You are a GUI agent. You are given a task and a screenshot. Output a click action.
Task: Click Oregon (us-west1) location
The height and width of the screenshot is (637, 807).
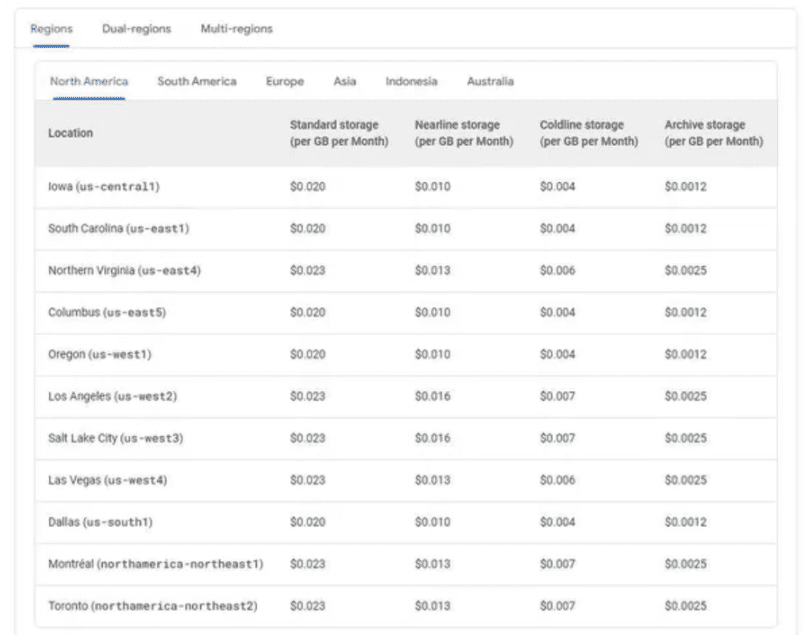100,355
